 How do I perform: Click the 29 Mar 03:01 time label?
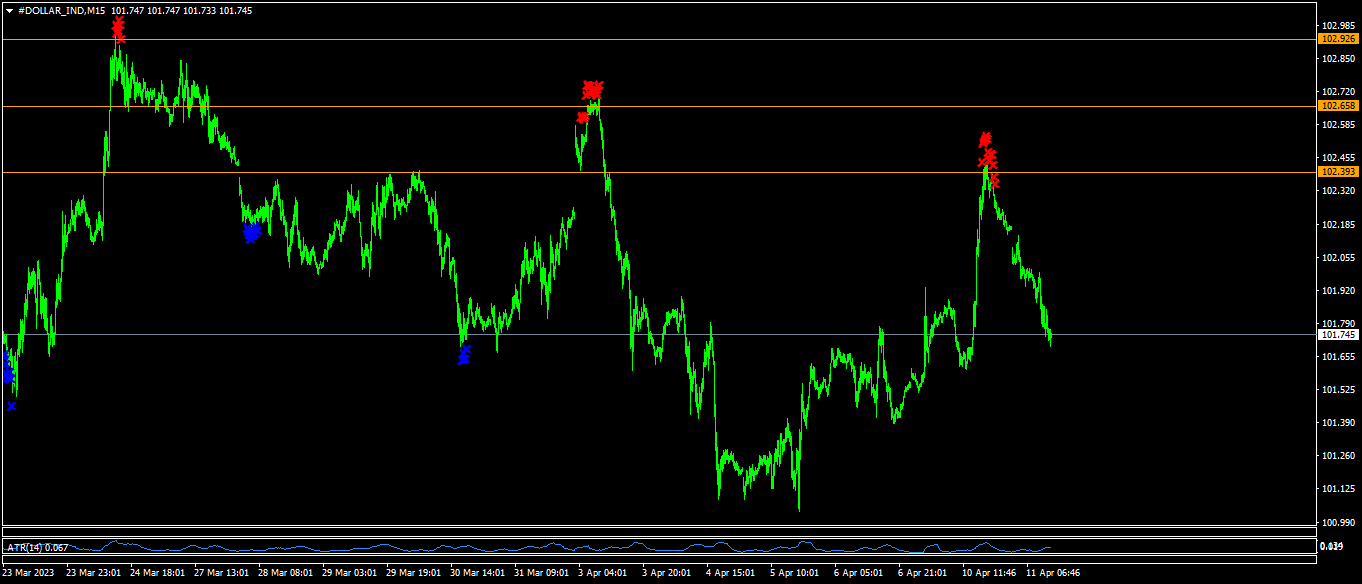coord(350,573)
